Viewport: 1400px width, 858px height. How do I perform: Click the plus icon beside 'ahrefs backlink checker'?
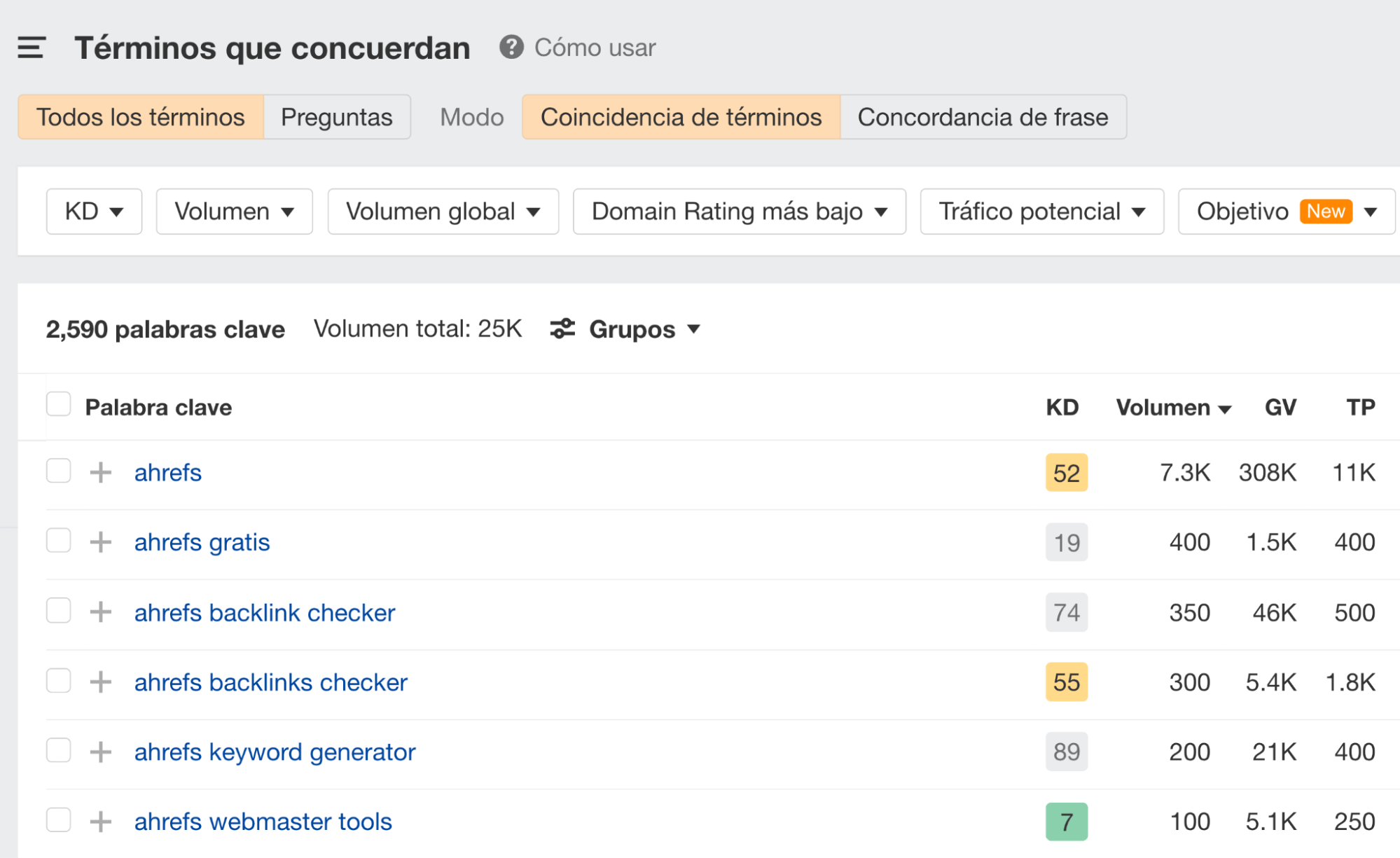102,611
